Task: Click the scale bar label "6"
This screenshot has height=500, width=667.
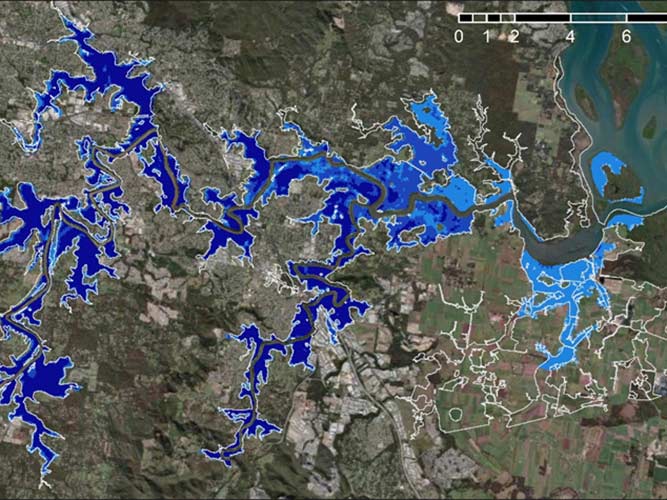Action: click(626, 37)
